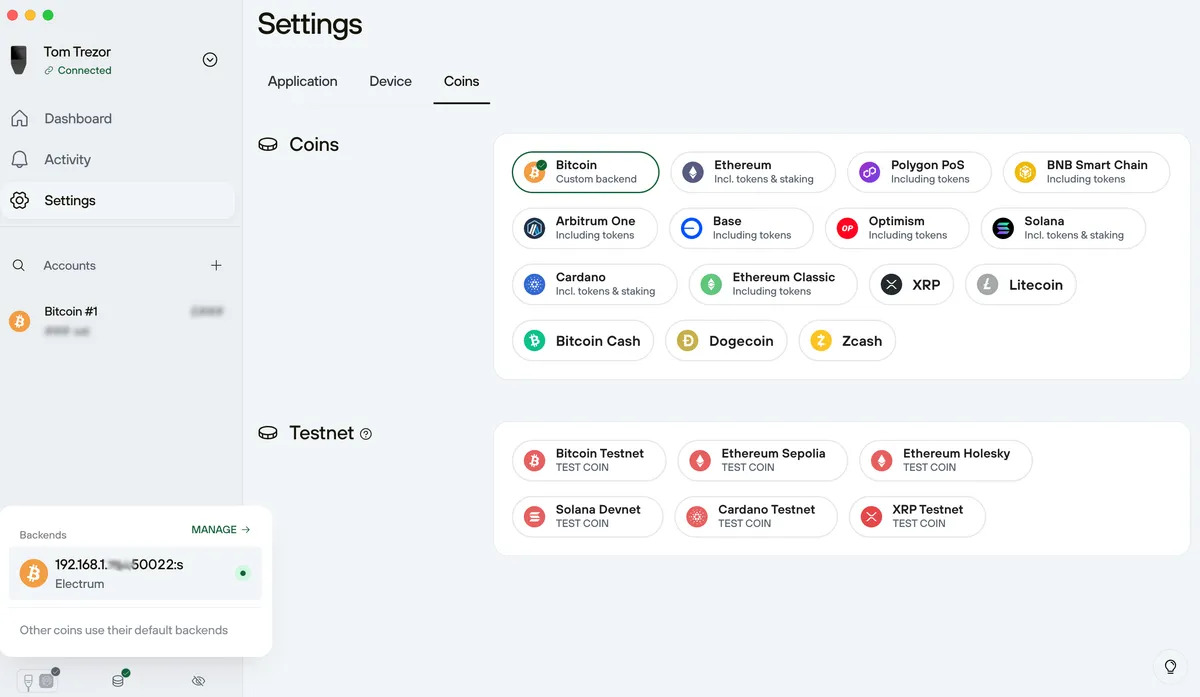Switch to the Application tab

pos(302,81)
